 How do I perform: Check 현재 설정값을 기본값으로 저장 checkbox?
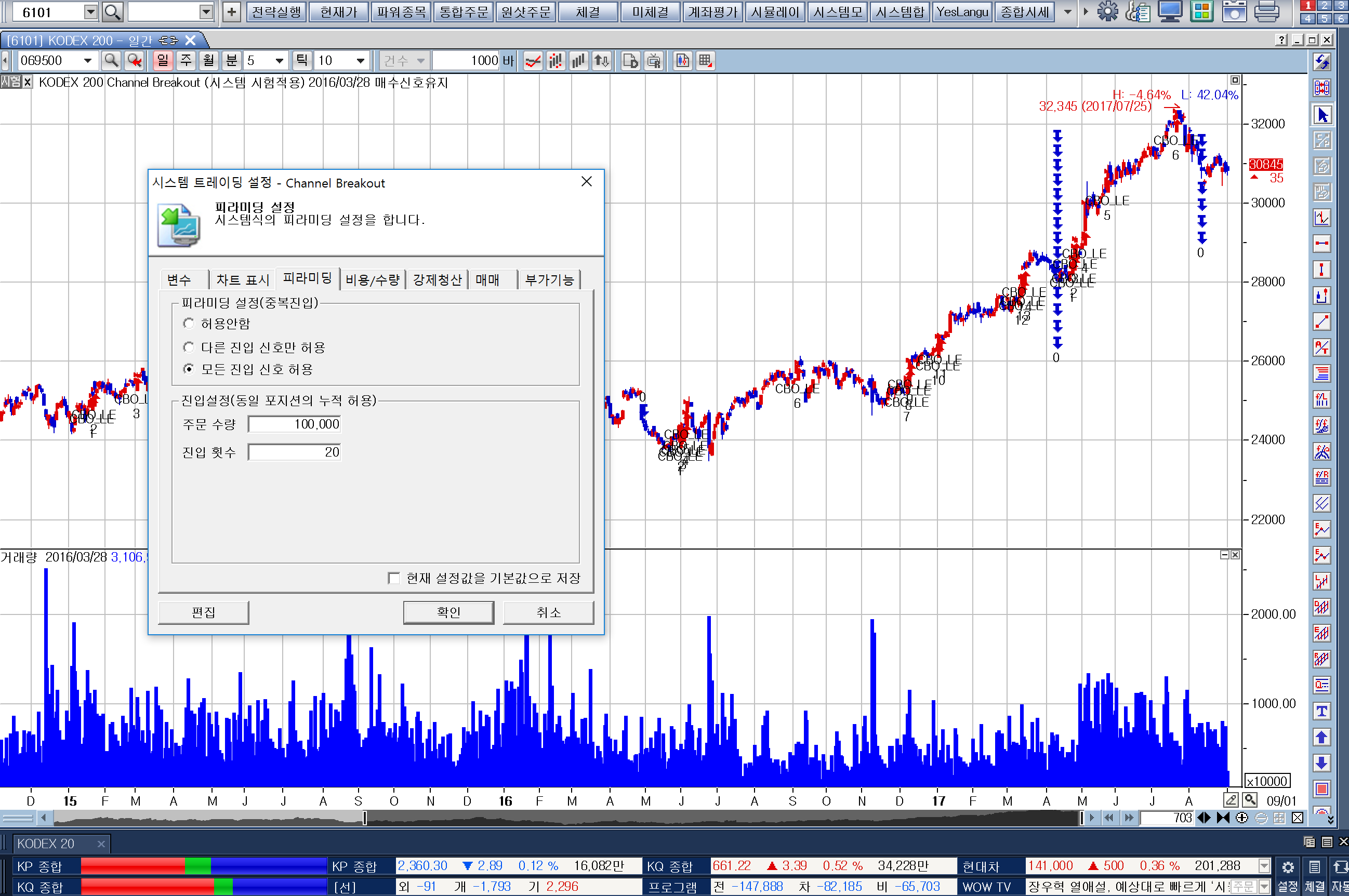pos(394,578)
